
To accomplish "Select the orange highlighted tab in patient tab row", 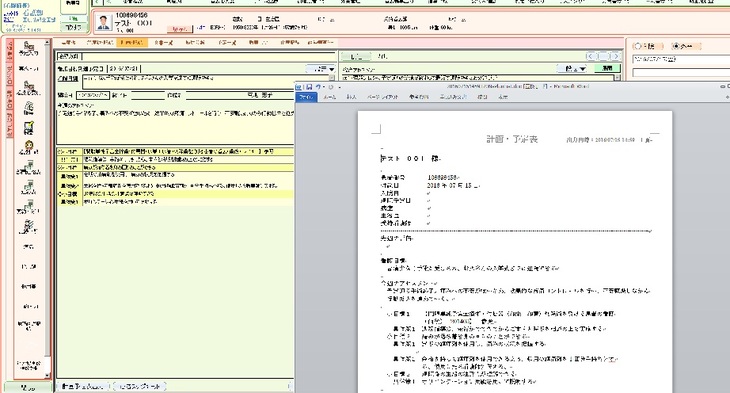I will [x=132, y=42].
